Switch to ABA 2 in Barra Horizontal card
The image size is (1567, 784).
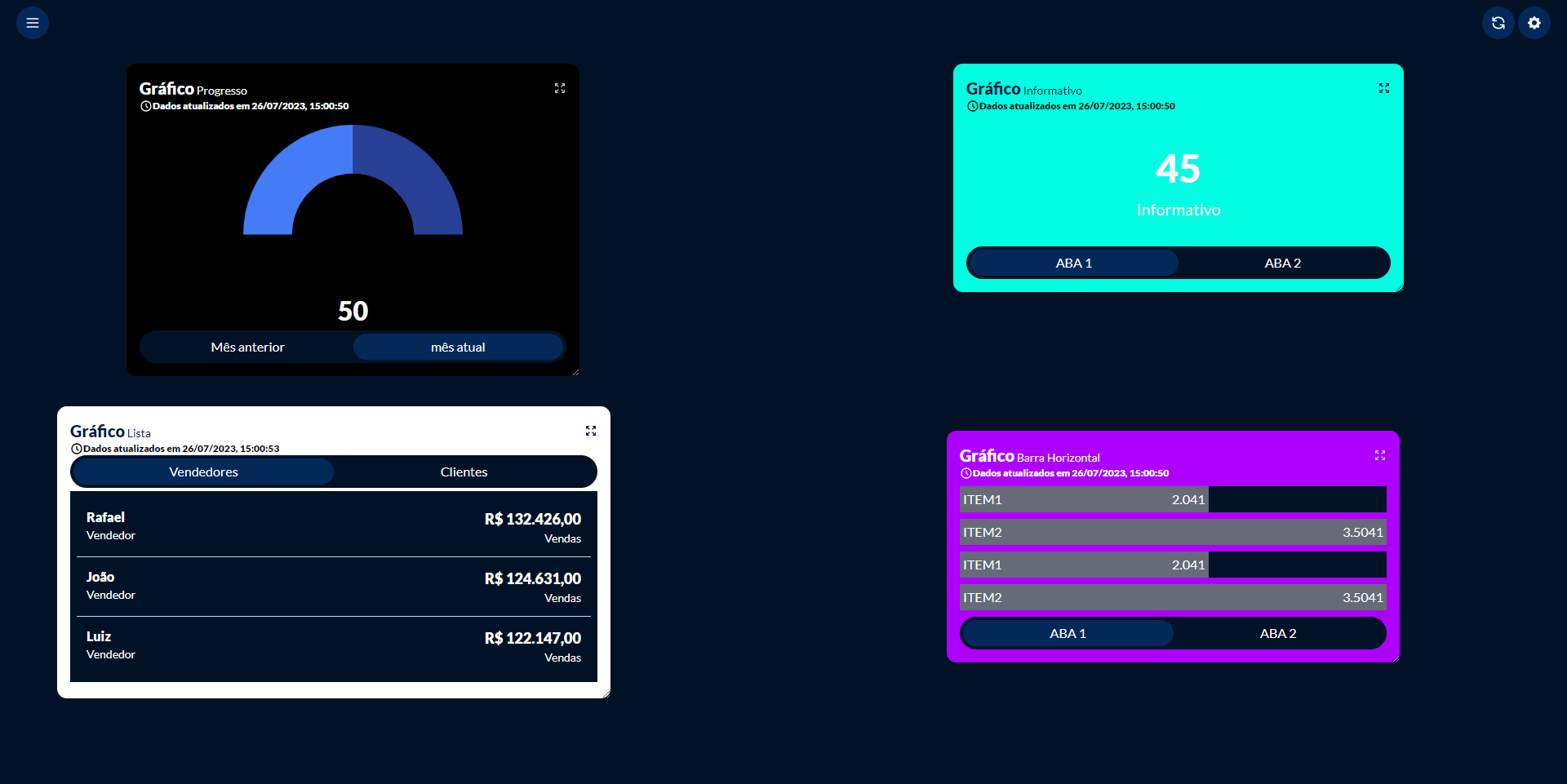coord(1278,633)
